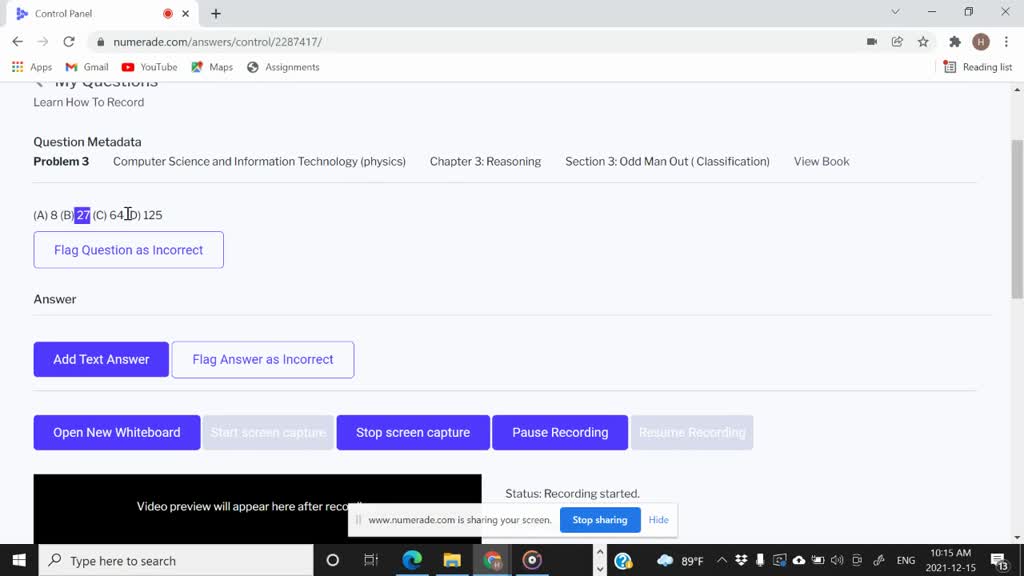Click the Windows search box

click(x=180, y=561)
